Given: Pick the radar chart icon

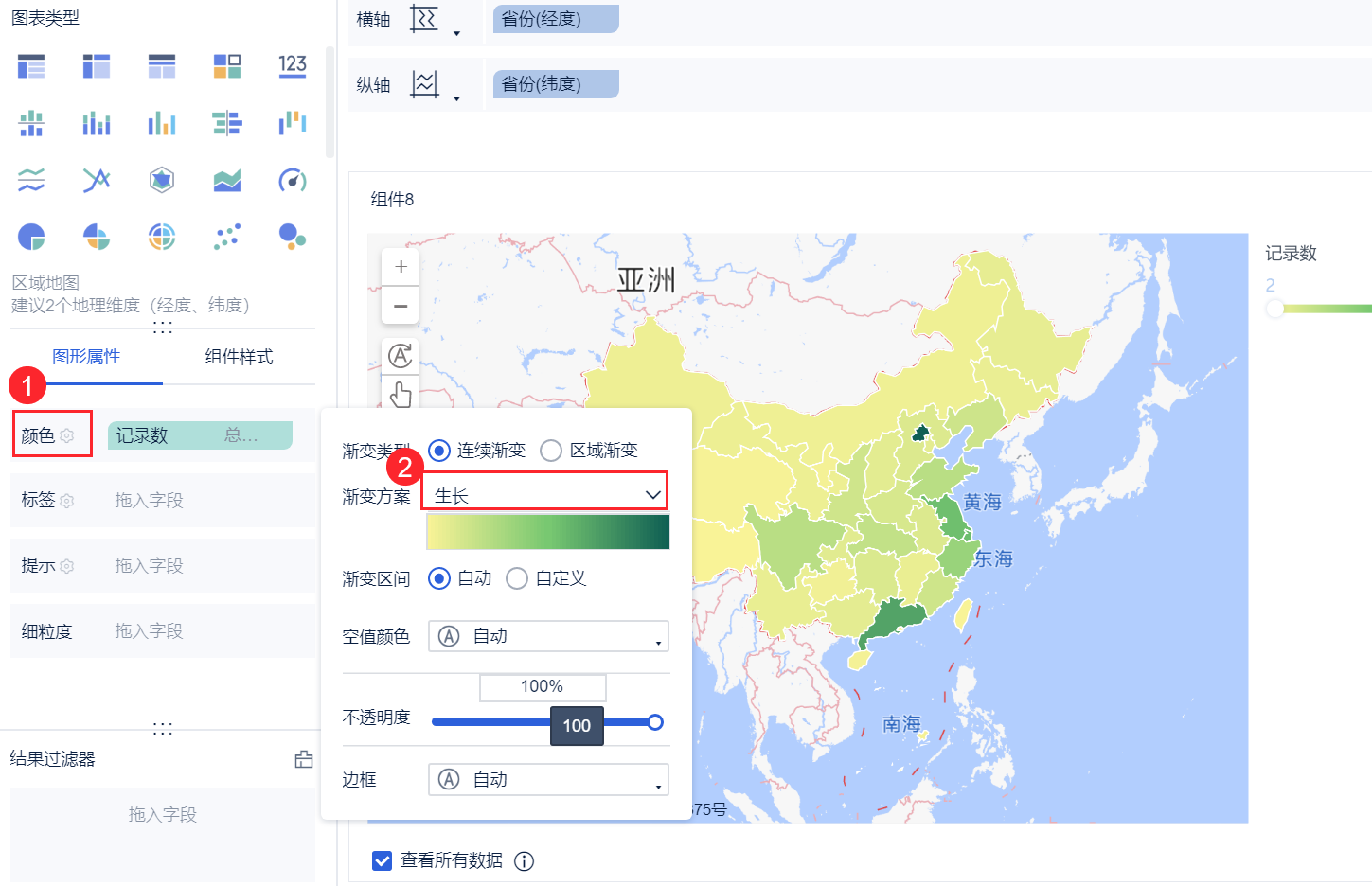Looking at the screenshot, I should click(x=162, y=180).
